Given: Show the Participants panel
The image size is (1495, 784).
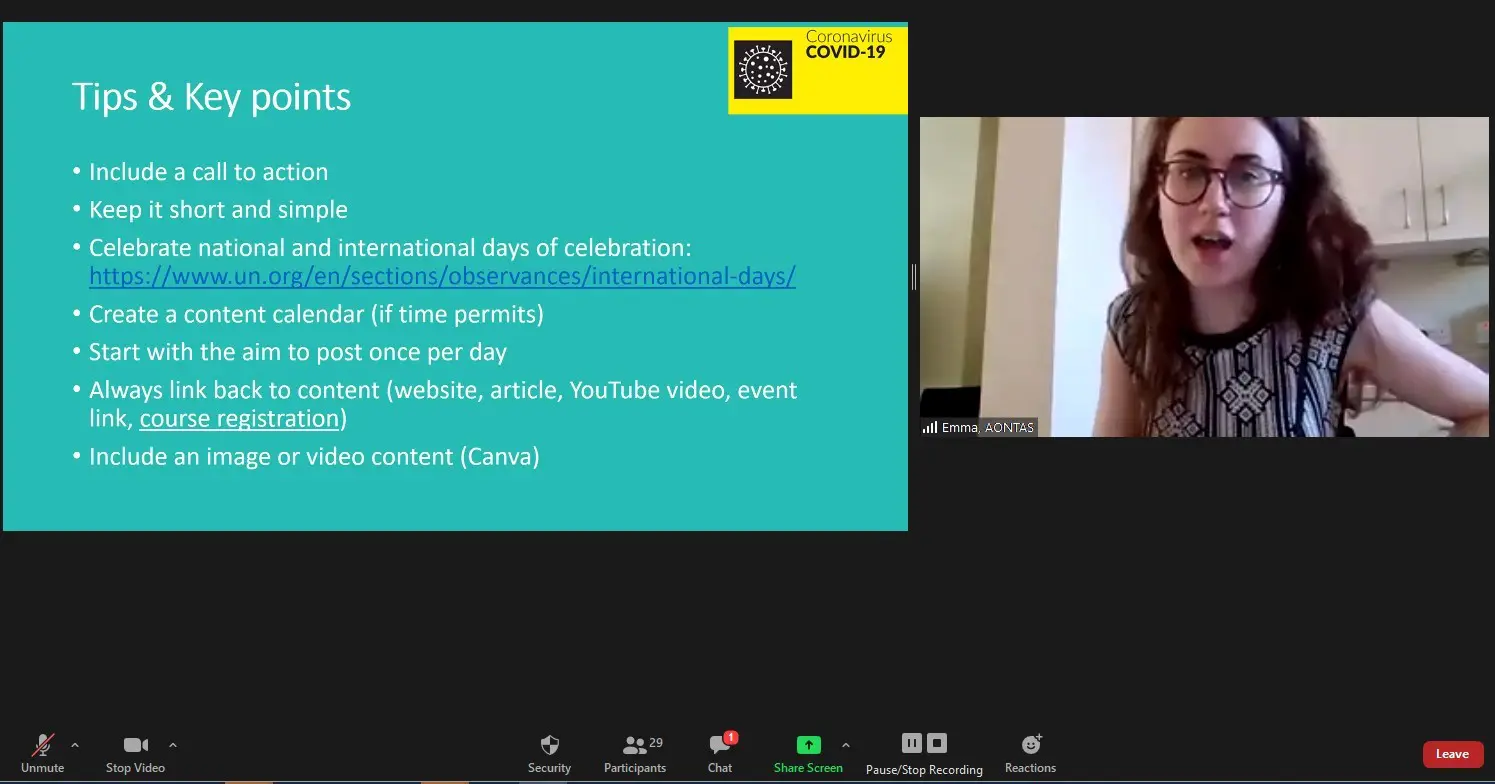Looking at the screenshot, I should pos(634,753).
